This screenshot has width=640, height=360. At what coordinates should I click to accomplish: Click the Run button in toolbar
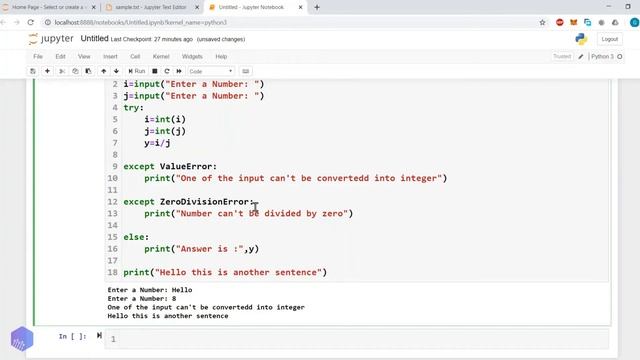pos(137,71)
